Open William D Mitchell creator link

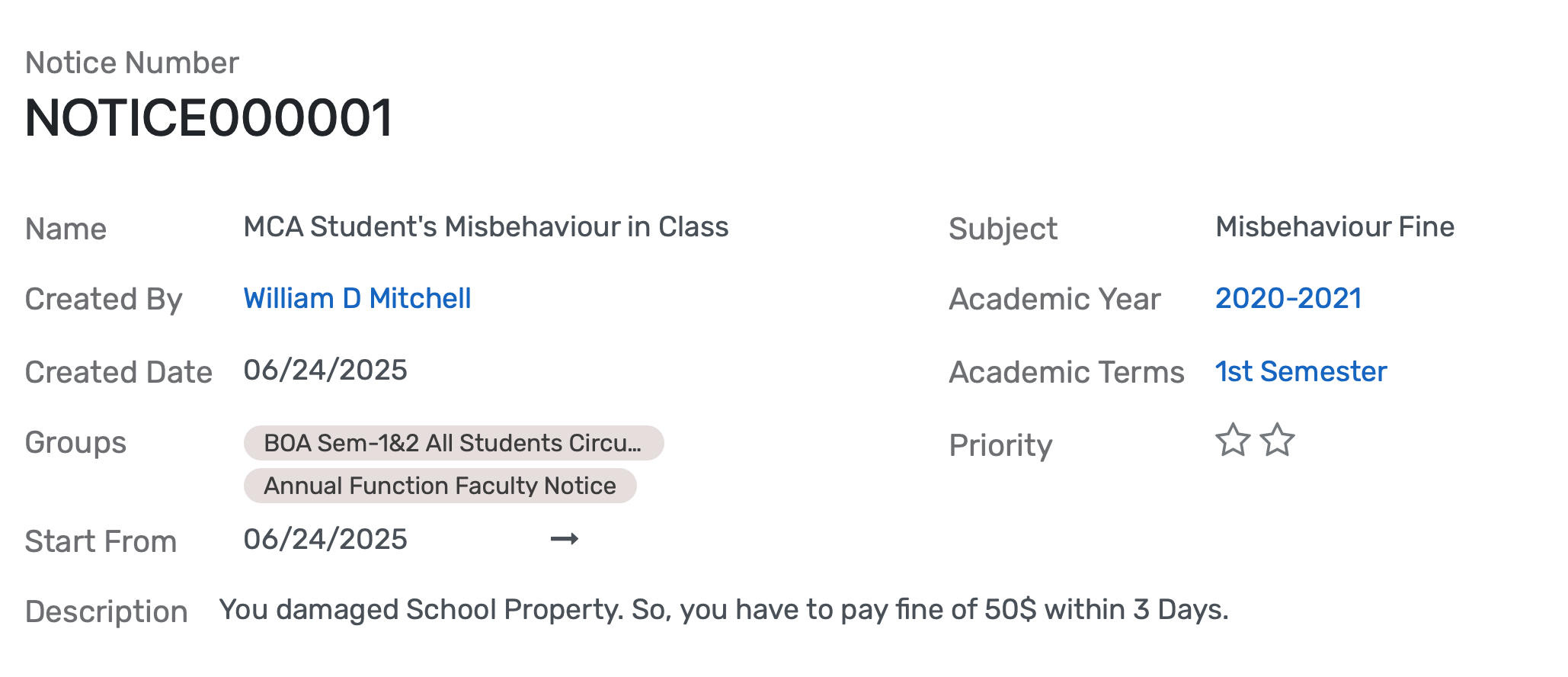[357, 298]
